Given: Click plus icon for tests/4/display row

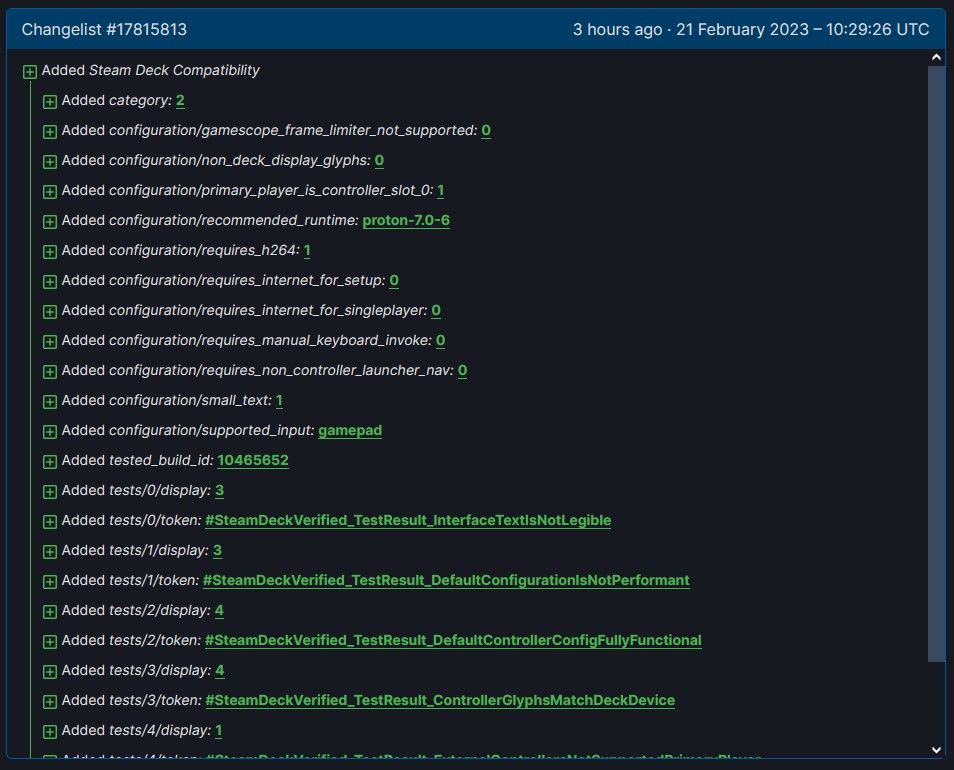Looking at the screenshot, I should [x=50, y=732].
